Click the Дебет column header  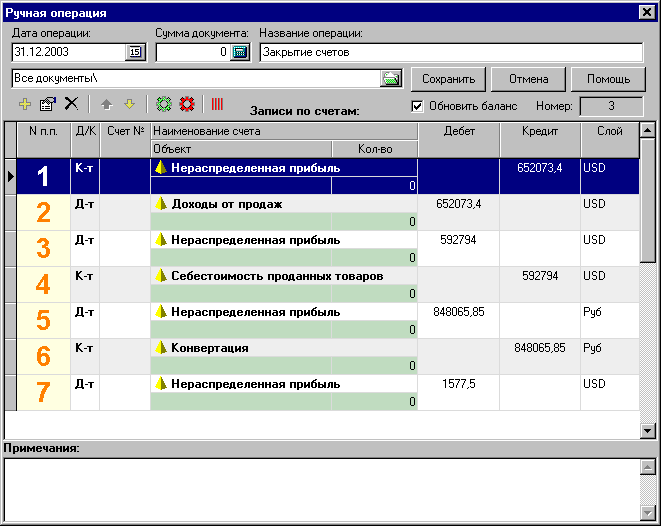pyautogui.click(x=459, y=140)
